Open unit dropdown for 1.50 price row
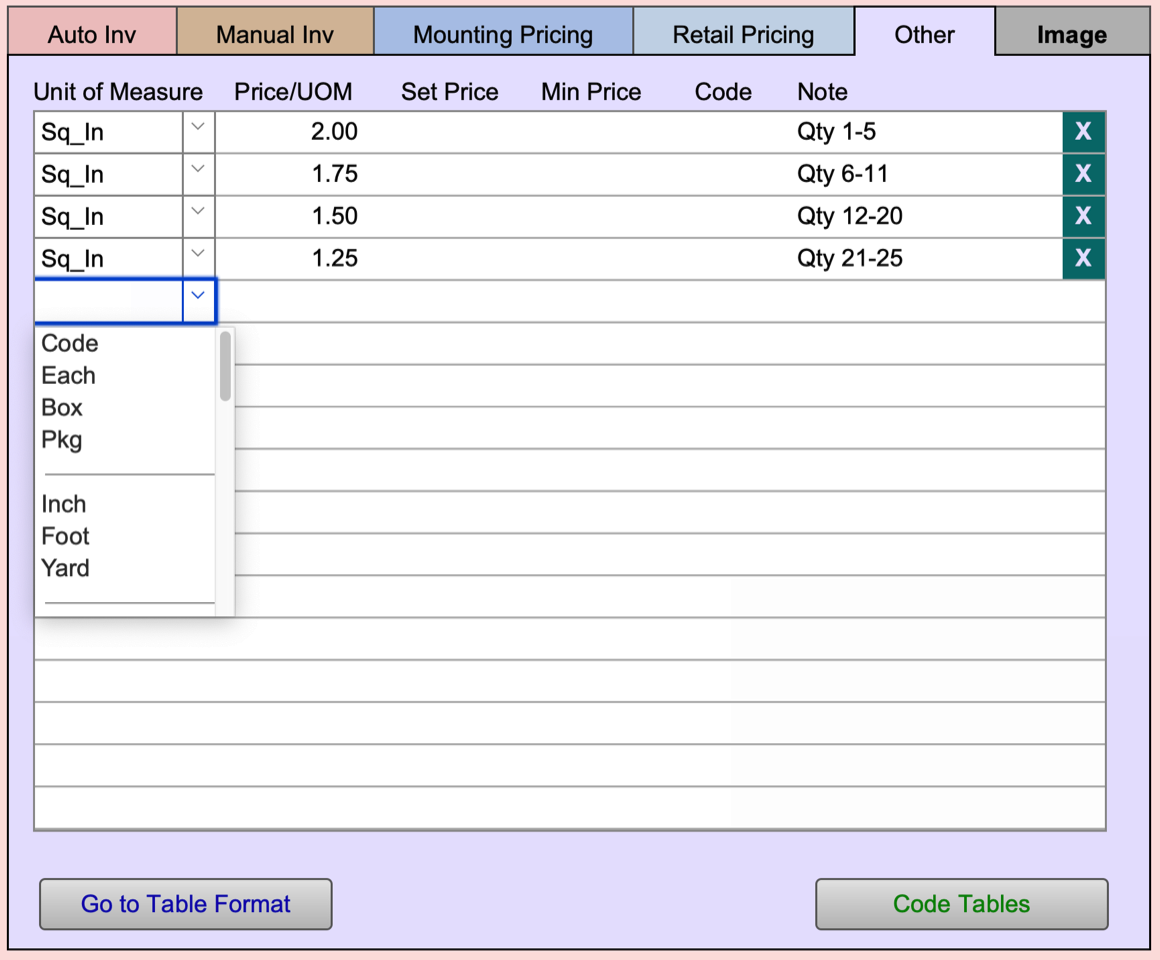The height and width of the screenshot is (960, 1160). 198,216
